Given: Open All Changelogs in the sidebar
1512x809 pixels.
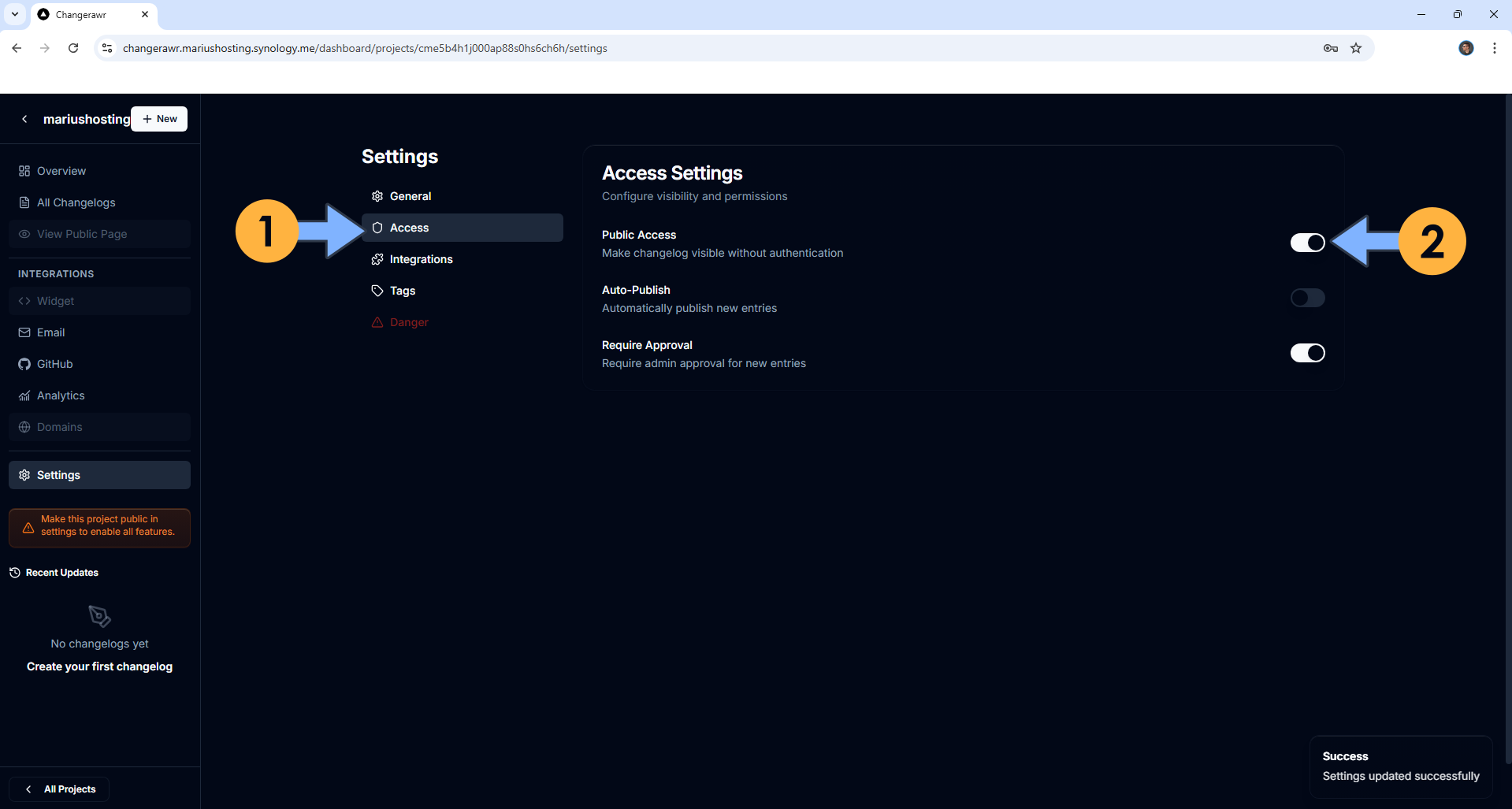Looking at the screenshot, I should click(99, 202).
